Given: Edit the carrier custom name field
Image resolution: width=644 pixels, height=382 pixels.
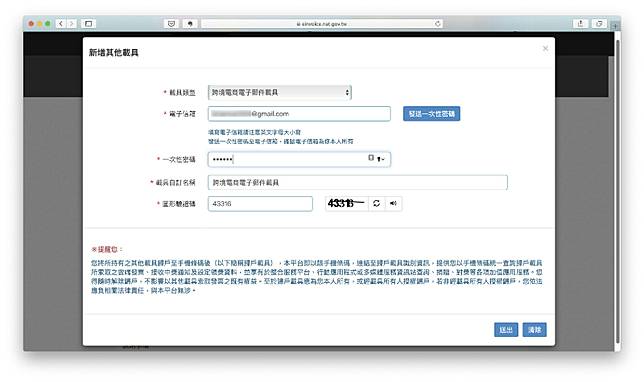Looking at the screenshot, I should tap(358, 182).
